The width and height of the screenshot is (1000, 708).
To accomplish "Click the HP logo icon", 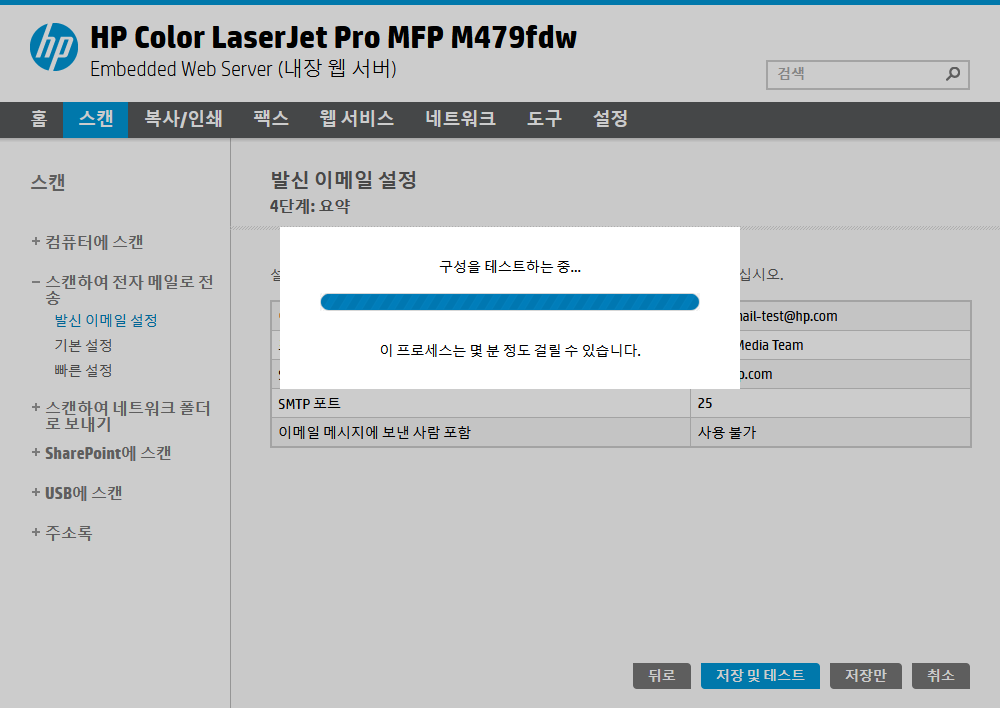I will click(x=54, y=47).
